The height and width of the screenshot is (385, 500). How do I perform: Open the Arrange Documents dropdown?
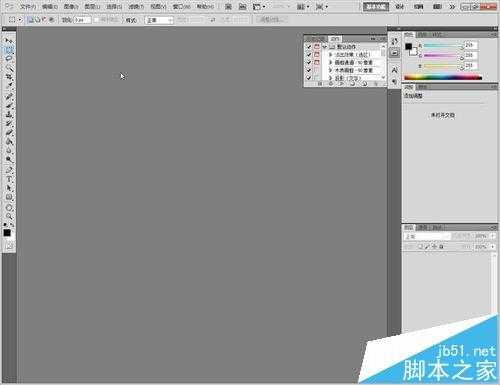tap(303, 6)
